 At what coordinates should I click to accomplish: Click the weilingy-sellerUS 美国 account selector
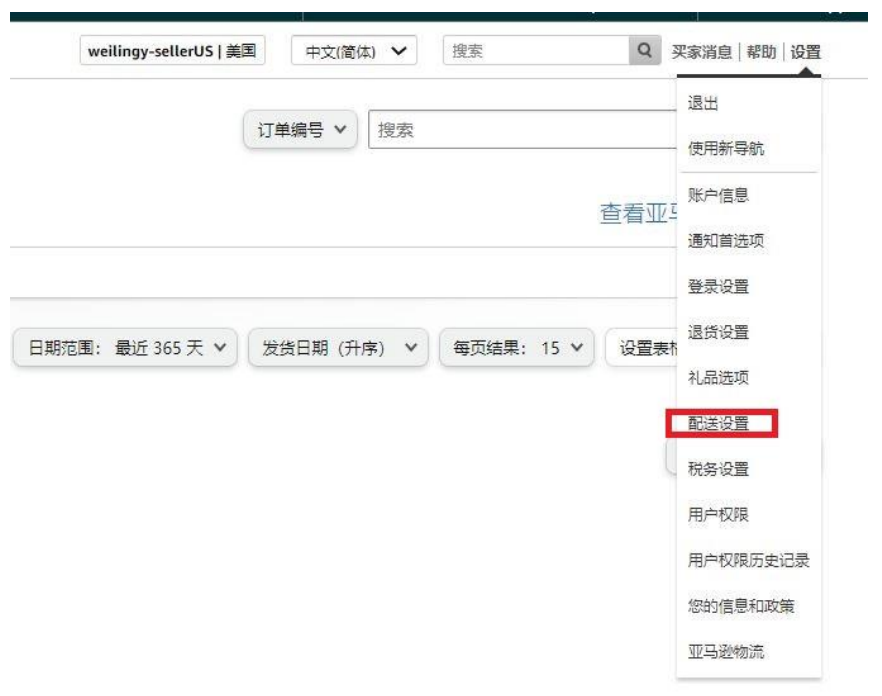[172, 51]
